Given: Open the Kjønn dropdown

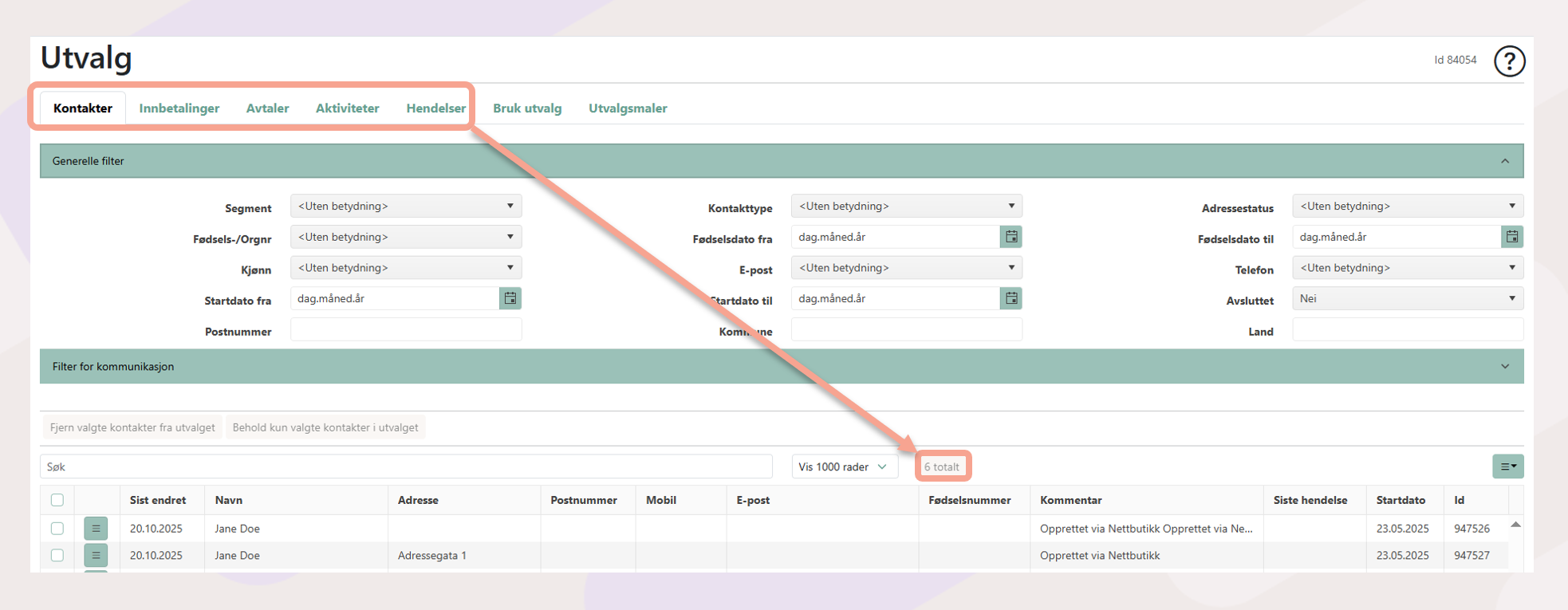Looking at the screenshot, I should [x=406, y=268].
